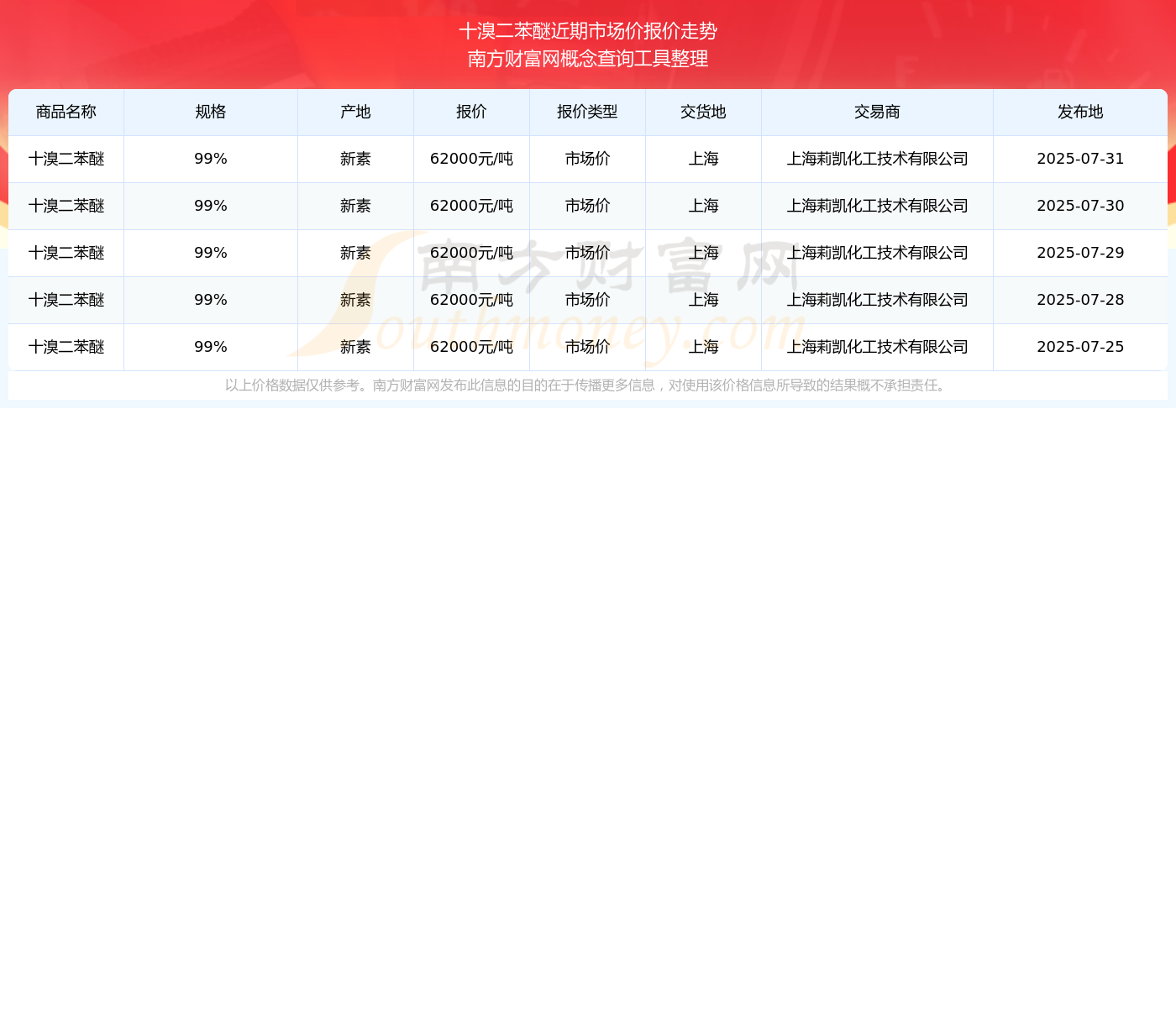
Task: Click 99% spec in 2025-07-31 row
Action: pos(211,159)
